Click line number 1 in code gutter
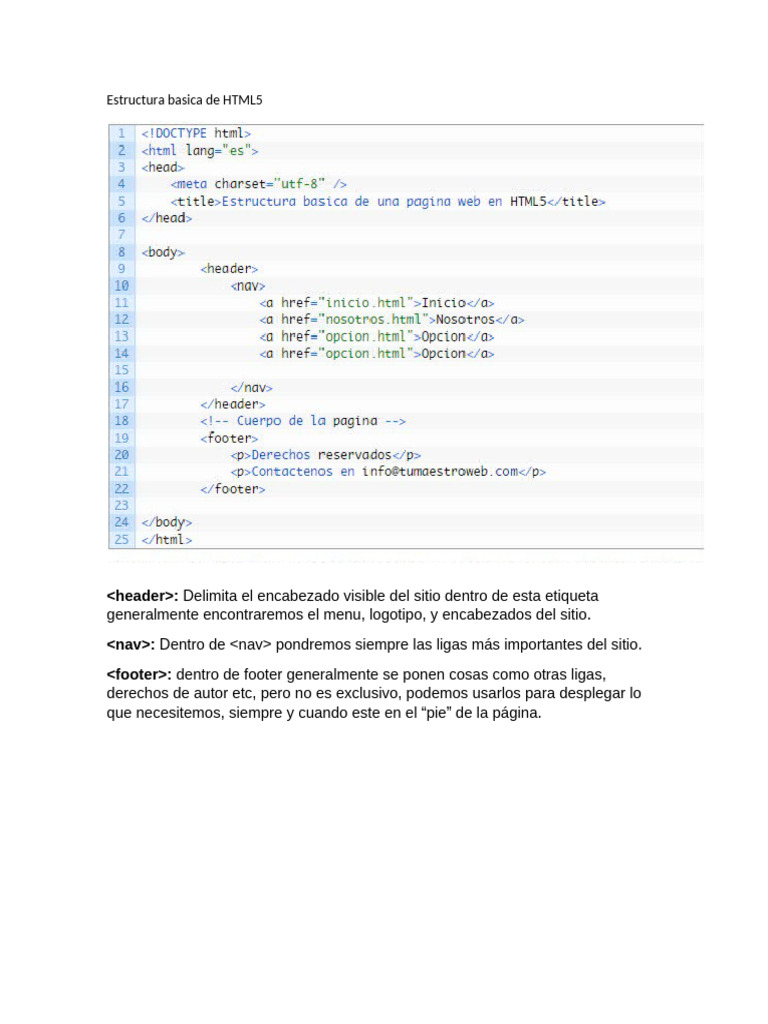This screenshot has width=768, height=1024. (121, 133)
